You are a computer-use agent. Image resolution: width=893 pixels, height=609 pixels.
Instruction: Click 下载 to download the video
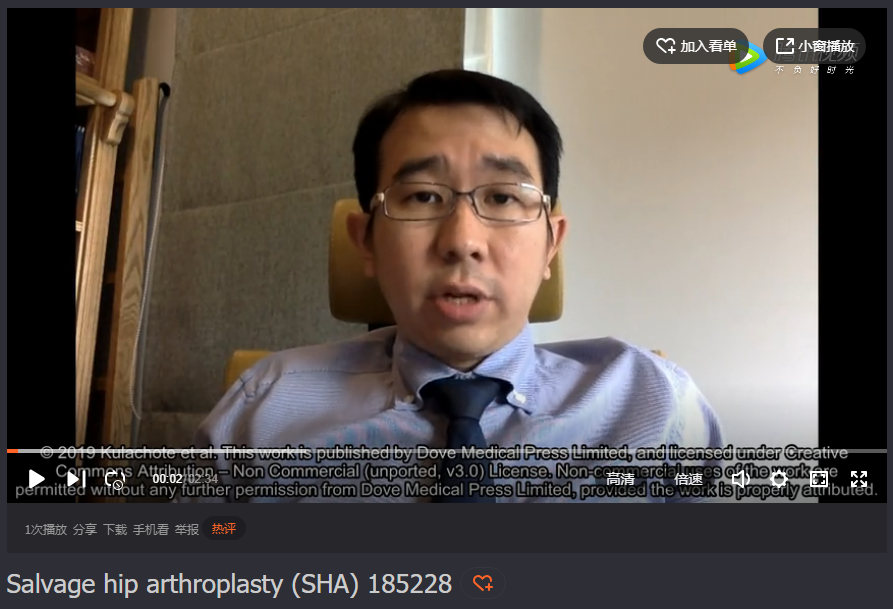coord(115,529)
